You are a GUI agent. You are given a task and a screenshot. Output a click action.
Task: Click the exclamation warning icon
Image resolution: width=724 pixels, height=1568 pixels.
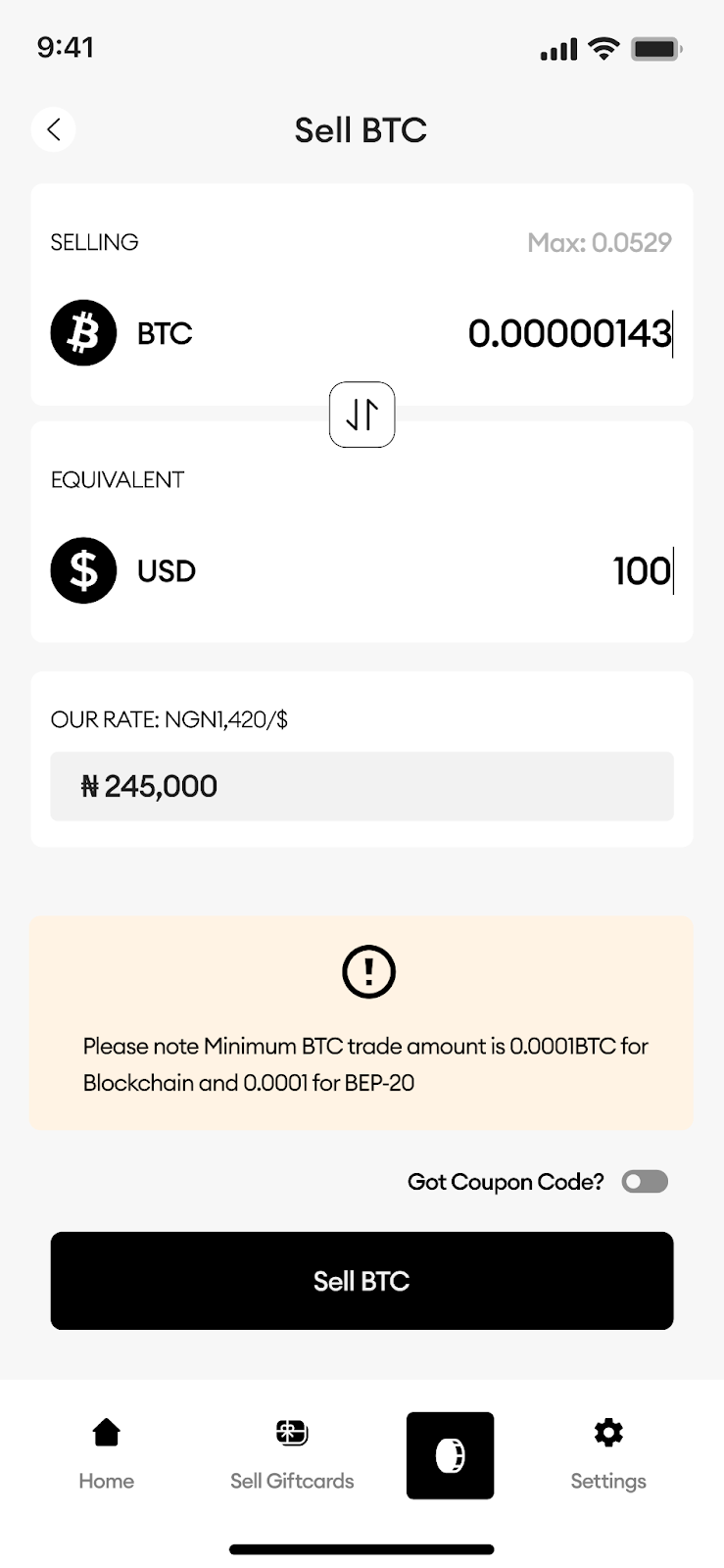[x=368, y=971]
